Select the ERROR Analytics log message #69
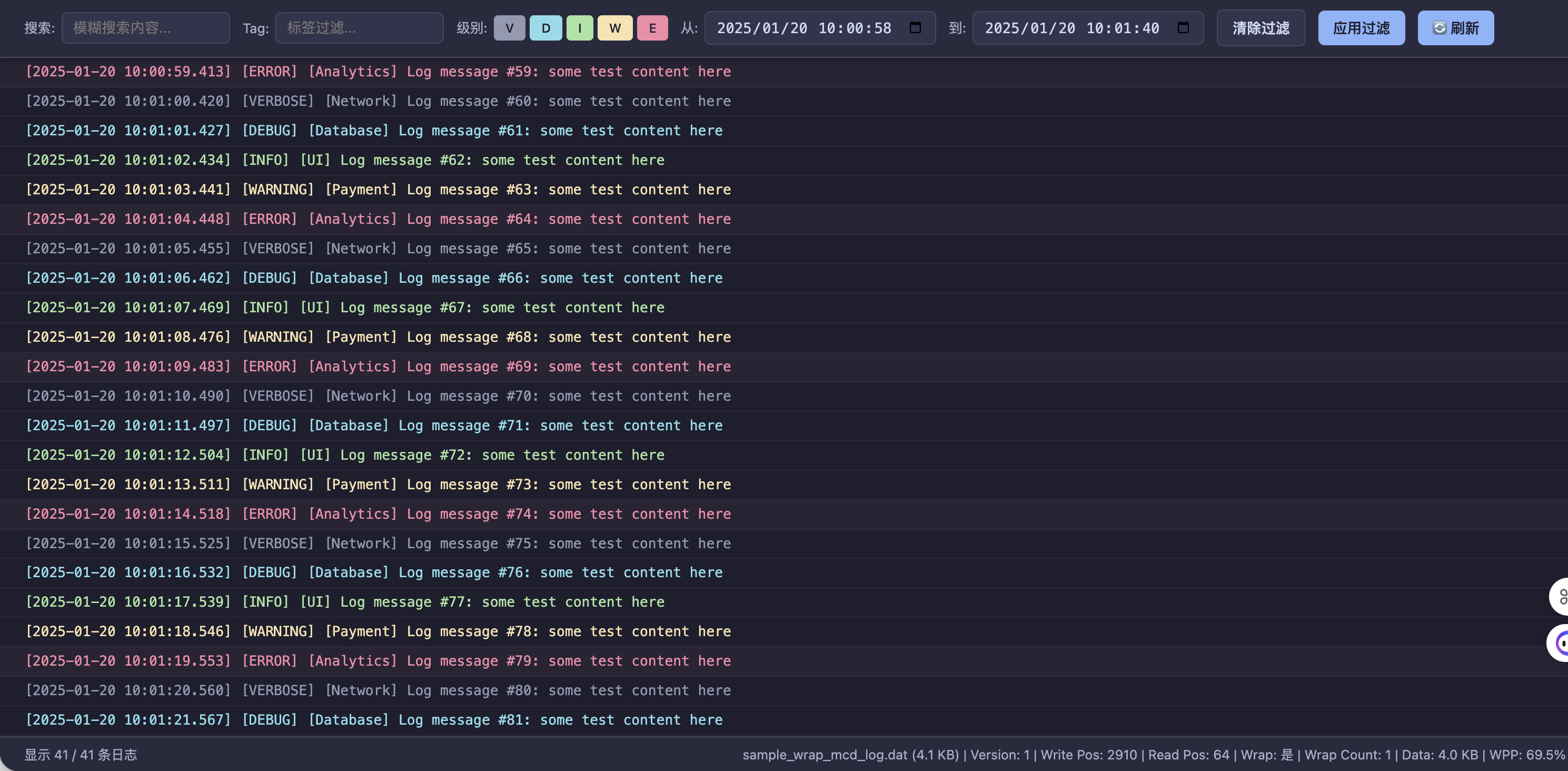This screenshot has width=1568, height=771. point(784,367)
